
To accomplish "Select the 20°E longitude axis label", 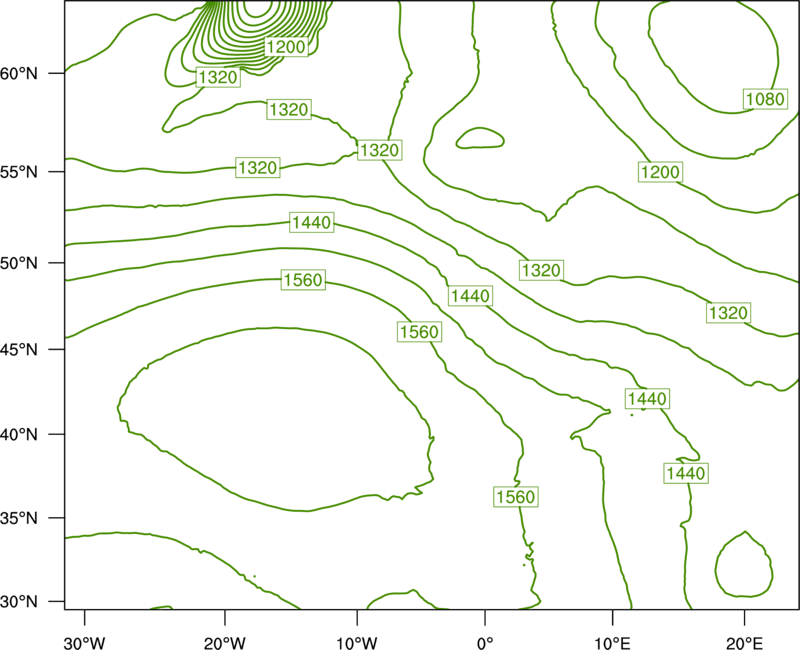I will pyautogui.click(x=744, y=643).
